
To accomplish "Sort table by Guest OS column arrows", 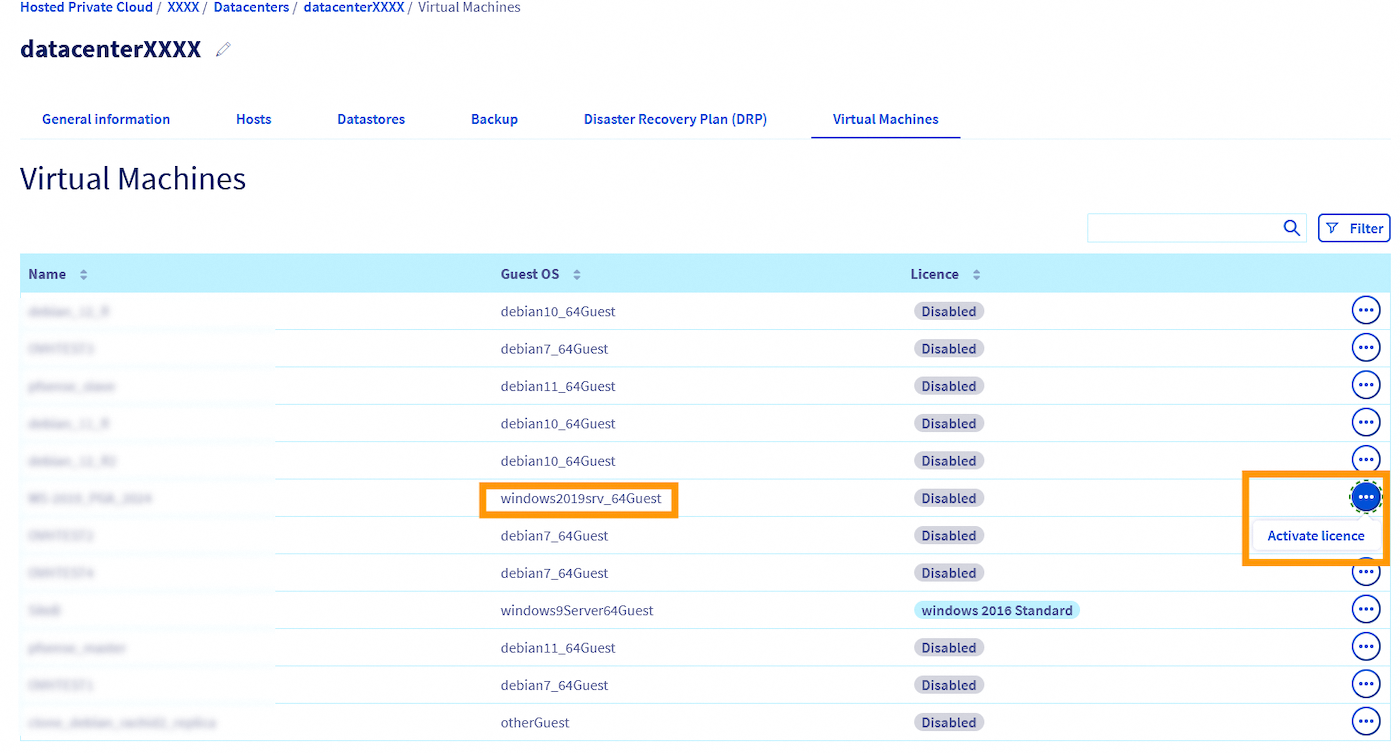I will (x=577, y=274).
